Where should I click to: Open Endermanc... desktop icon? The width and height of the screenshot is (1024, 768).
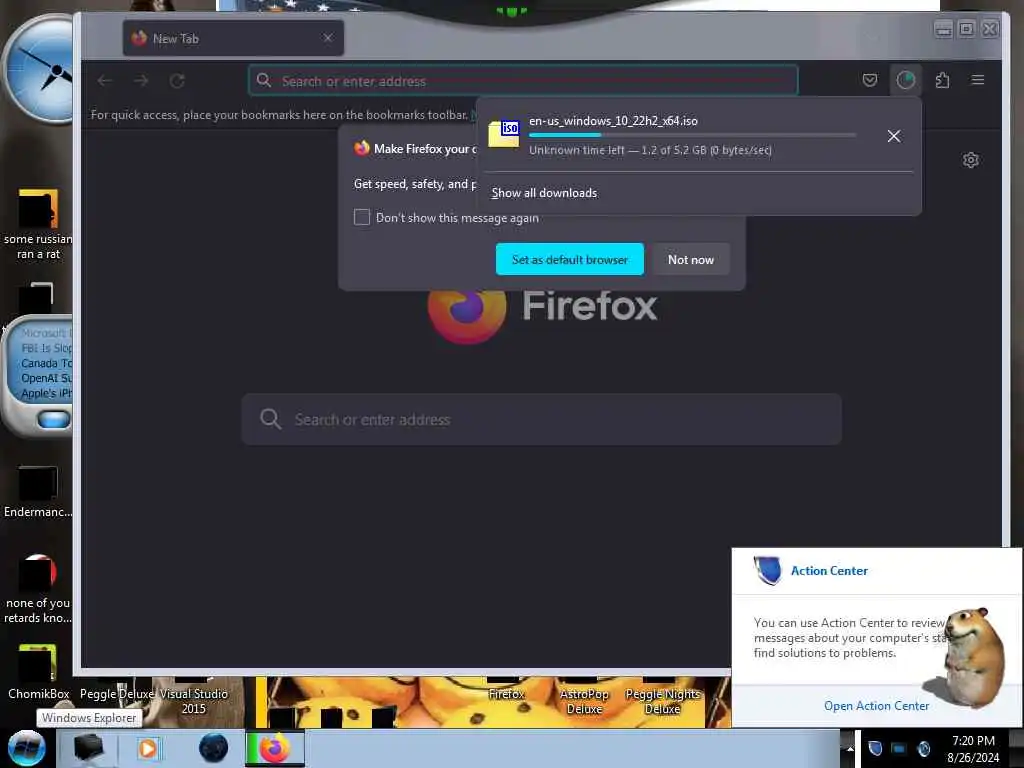click(38, 492)
